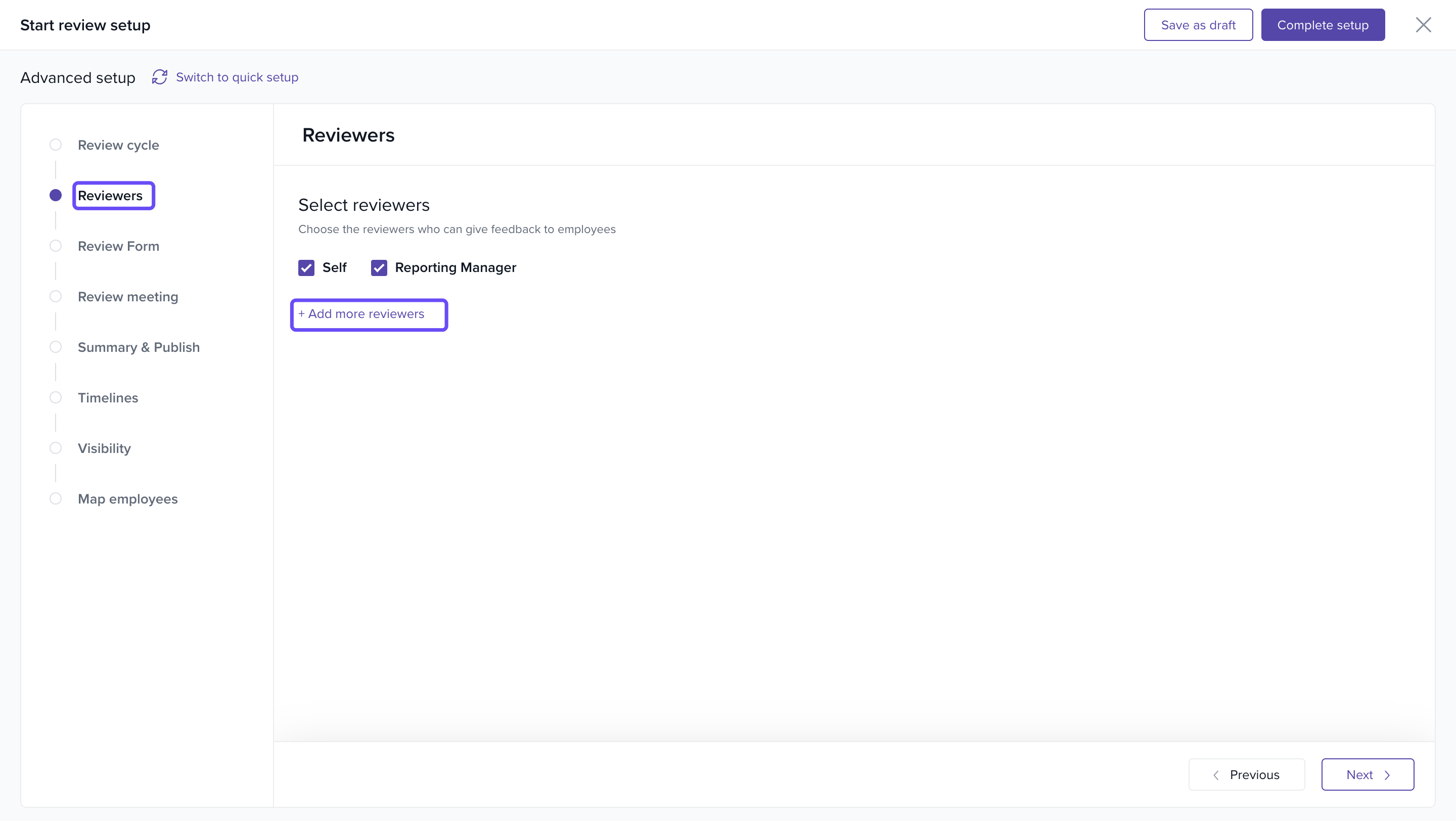Uncheck the Self reviewer checkbox
The width and height of the screenshot is (1456, 821).
(x=306, y=268)
